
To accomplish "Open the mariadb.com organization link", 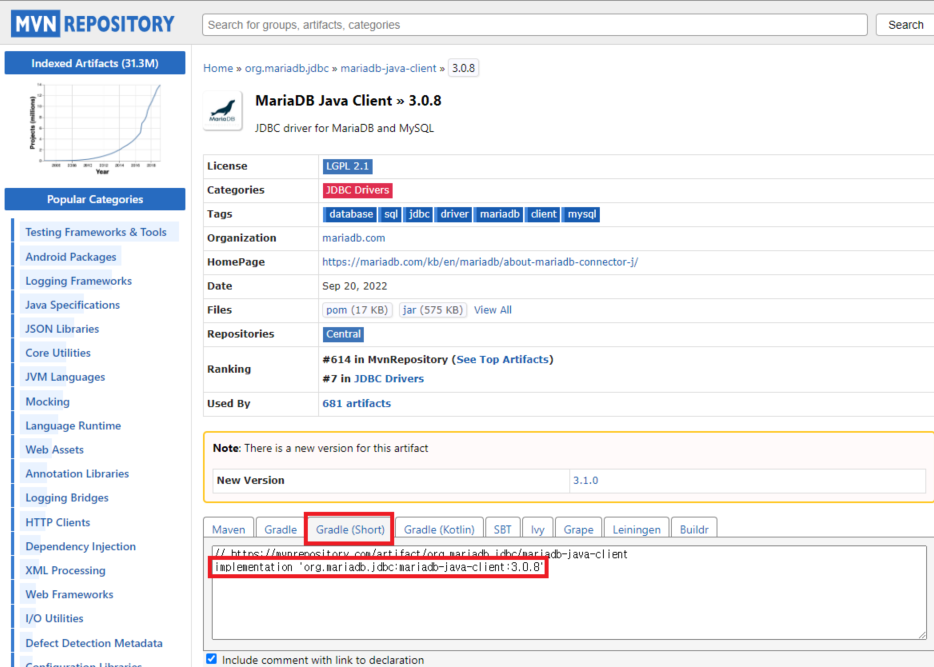I will pyautogui.click(x=354, y=238).
